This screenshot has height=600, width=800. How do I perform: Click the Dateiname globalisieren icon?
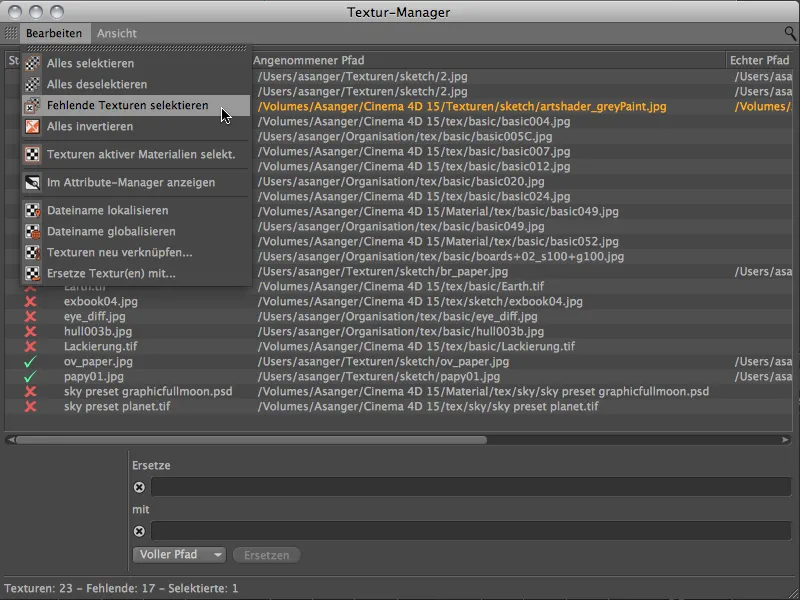32,232
